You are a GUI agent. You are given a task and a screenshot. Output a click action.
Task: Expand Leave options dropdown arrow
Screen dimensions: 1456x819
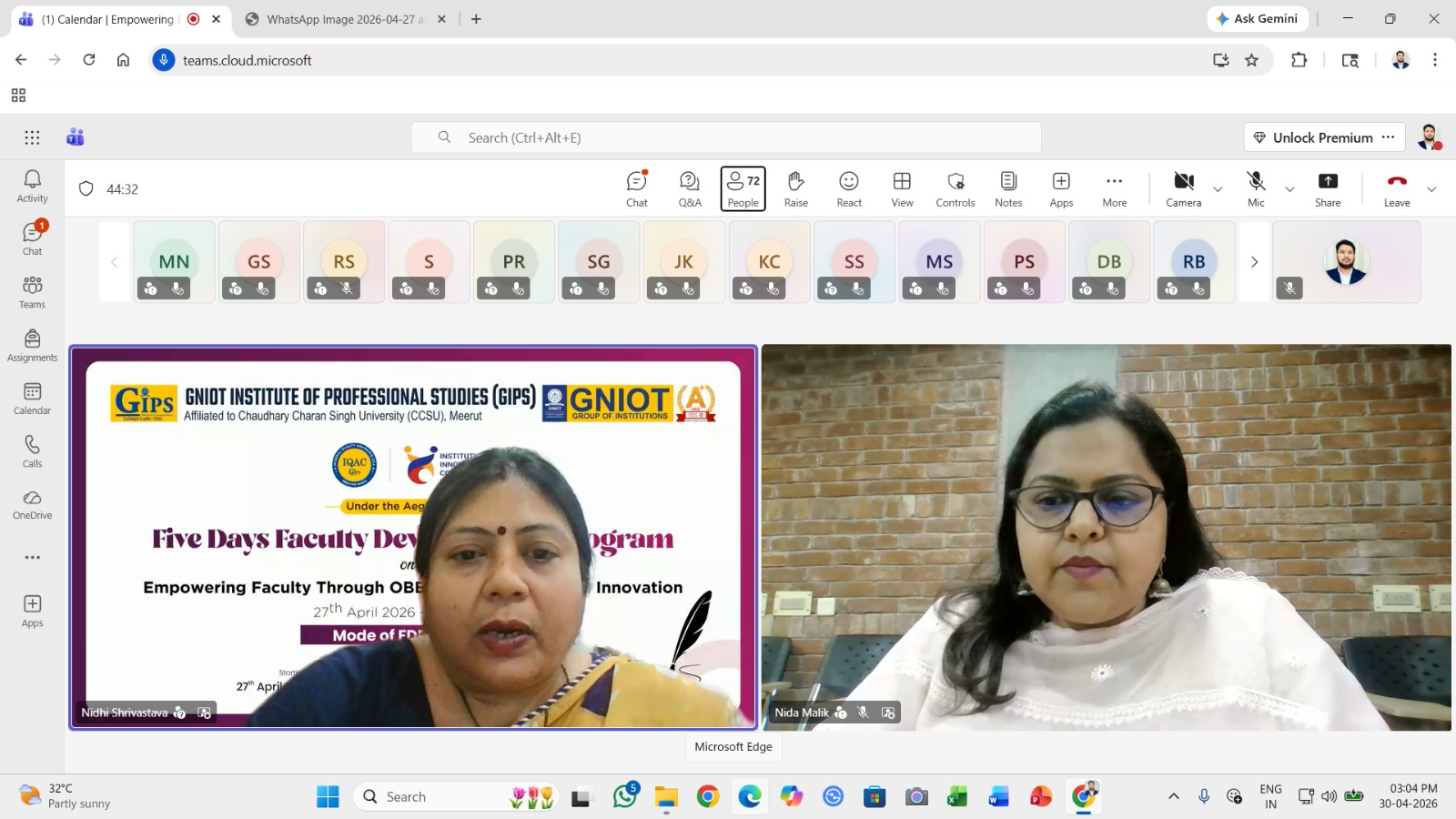pyautogui.click(x=1431, y=189)
